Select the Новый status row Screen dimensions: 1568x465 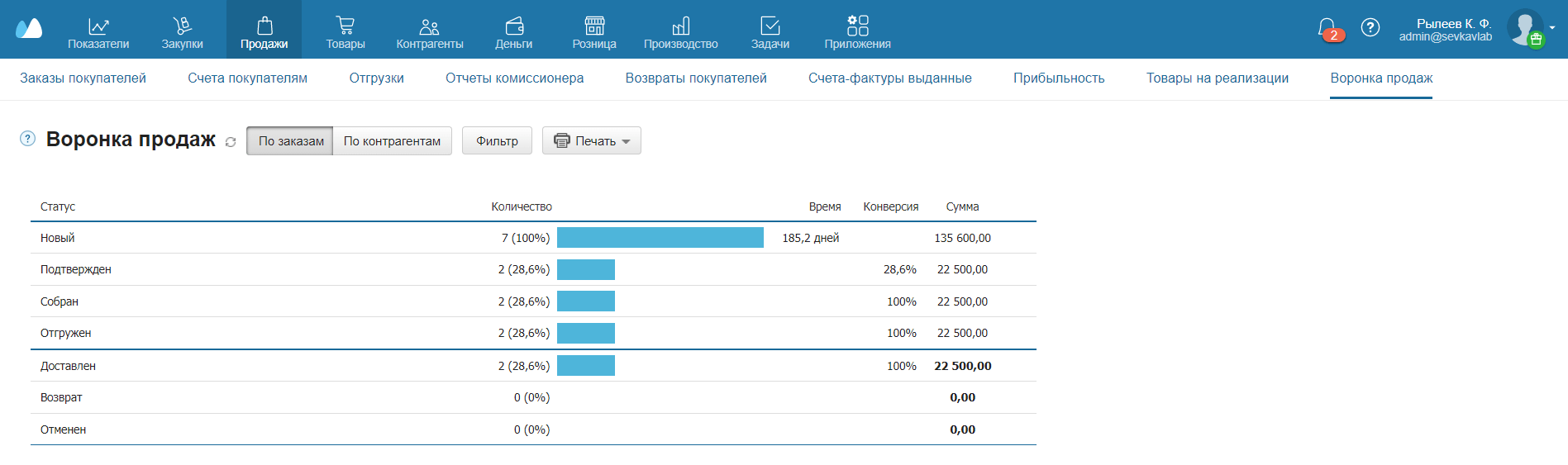(x=533, y=238)
